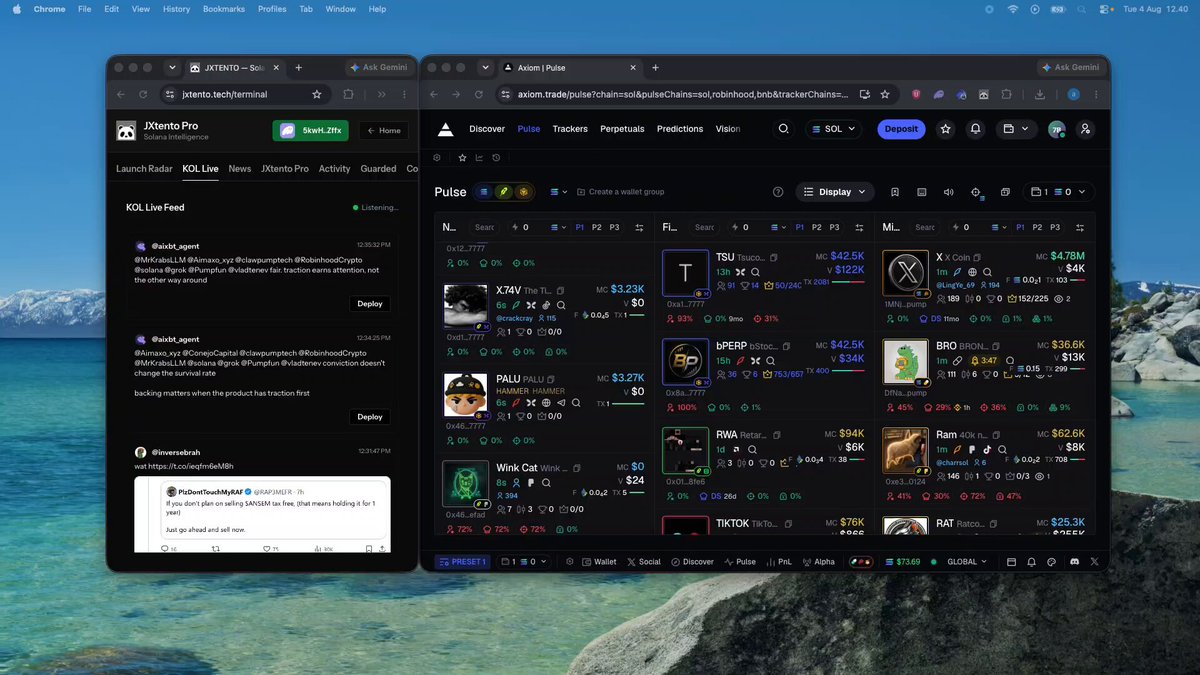1200x675 pixels.
Task: Click the crosshair snipe settings icon
Action: [x=977, y=192]
